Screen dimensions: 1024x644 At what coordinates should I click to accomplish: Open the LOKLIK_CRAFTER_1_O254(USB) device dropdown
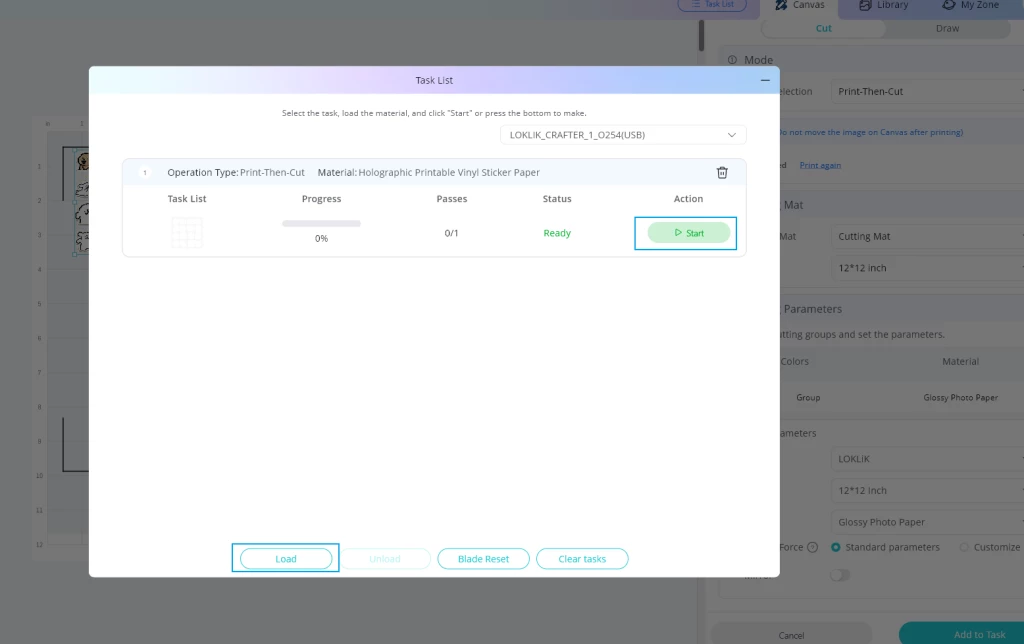(623, 135)
